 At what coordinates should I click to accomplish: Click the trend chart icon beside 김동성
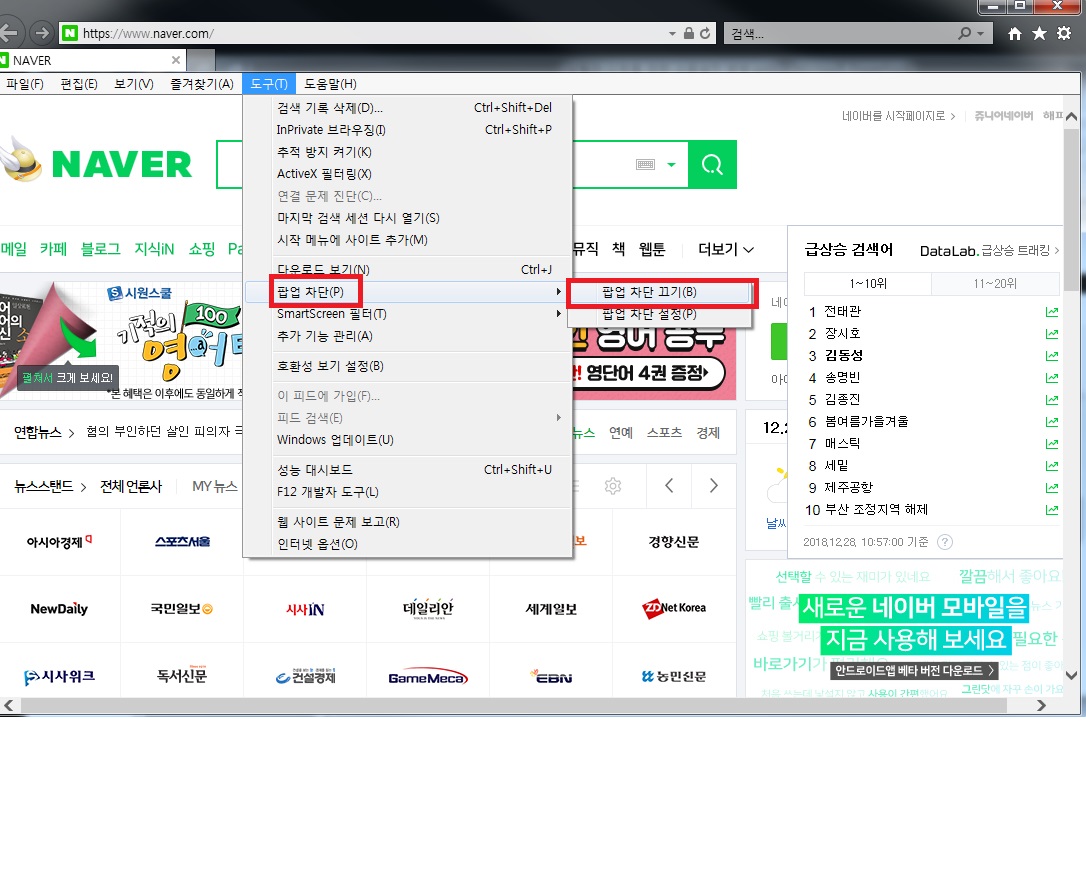(1051, 355)
